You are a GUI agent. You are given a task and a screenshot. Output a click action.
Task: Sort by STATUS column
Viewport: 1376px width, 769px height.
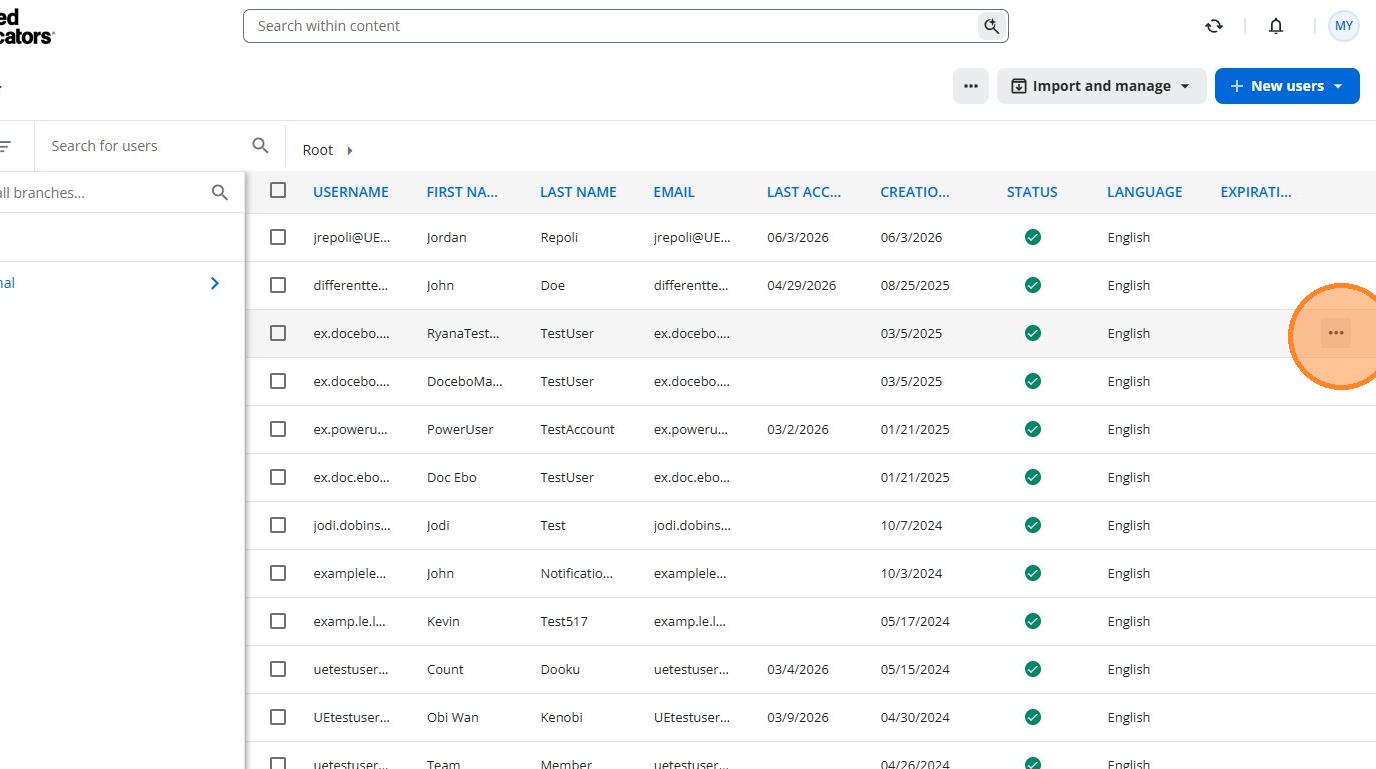tap(1032, 192)
